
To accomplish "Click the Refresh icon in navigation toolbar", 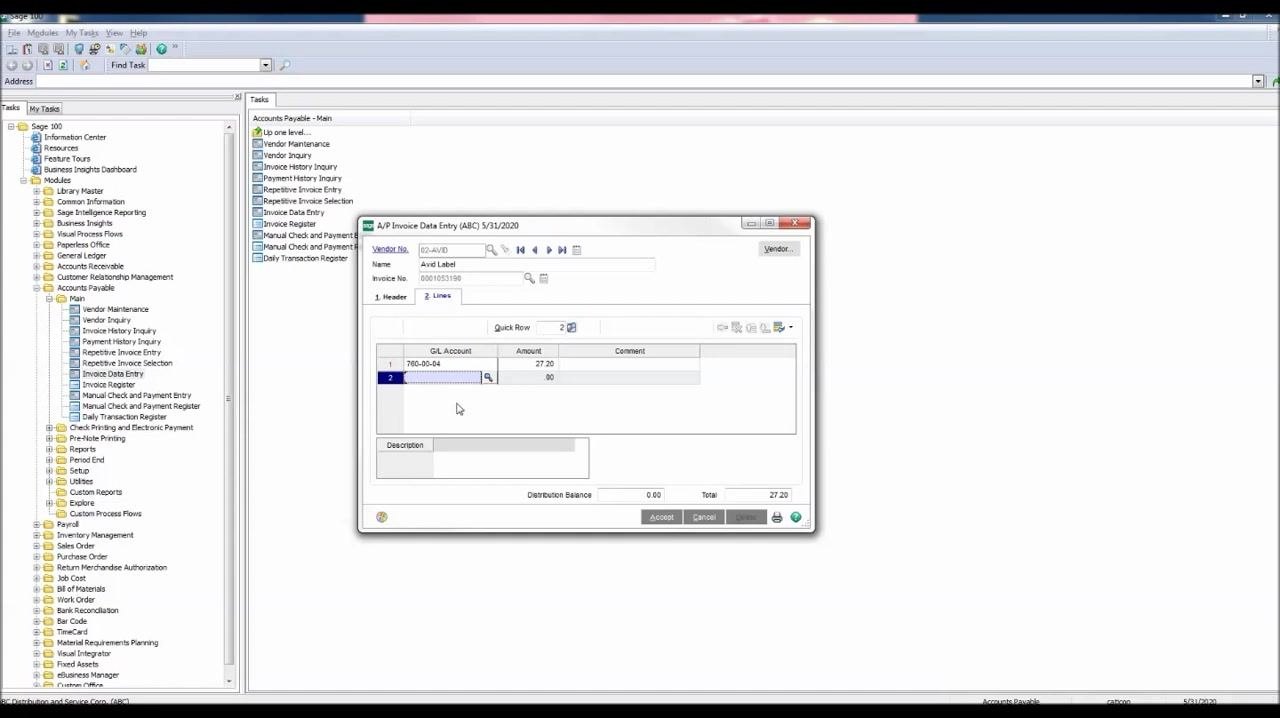I will coord(62,65).
